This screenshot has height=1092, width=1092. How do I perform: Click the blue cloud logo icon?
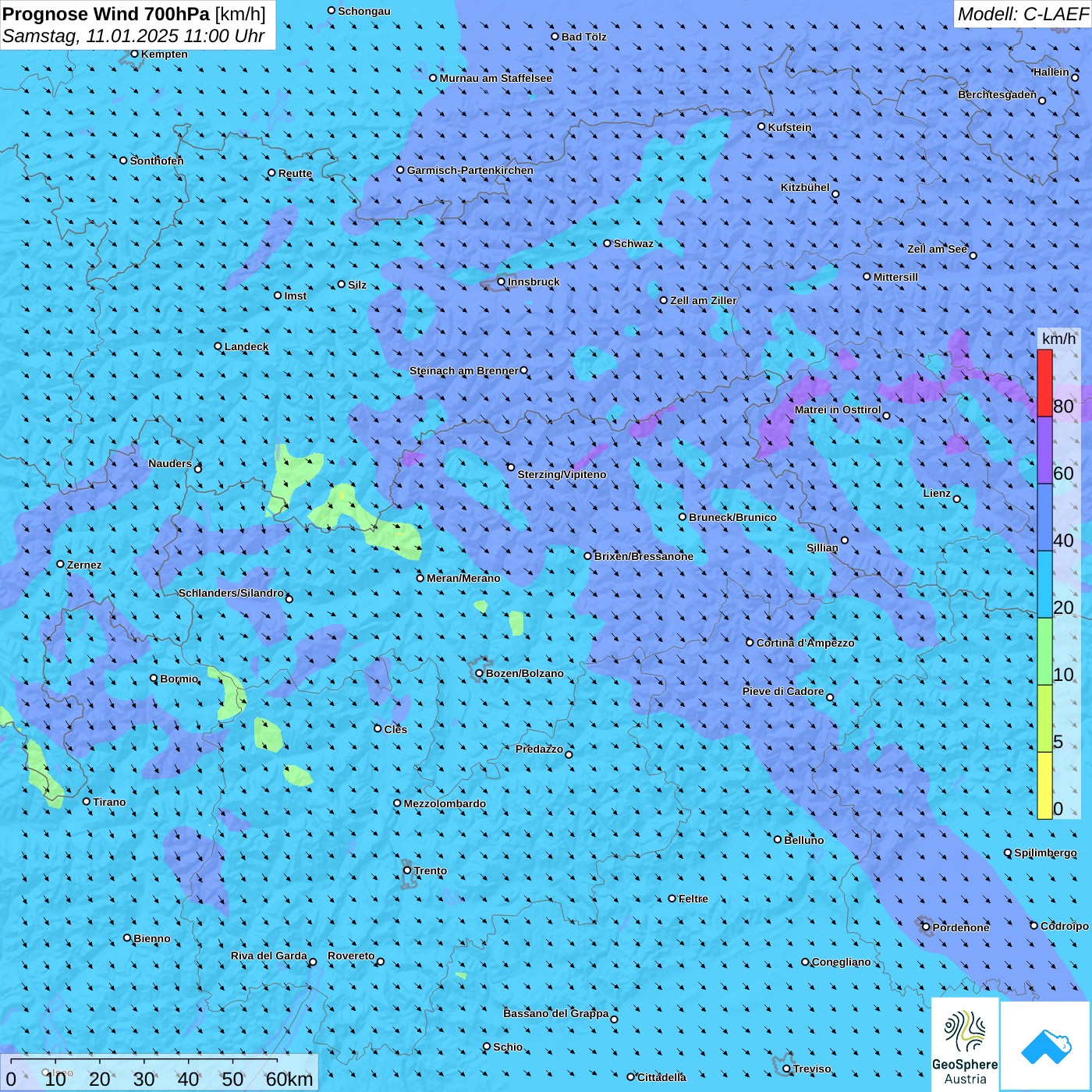click(1046, 1046)
